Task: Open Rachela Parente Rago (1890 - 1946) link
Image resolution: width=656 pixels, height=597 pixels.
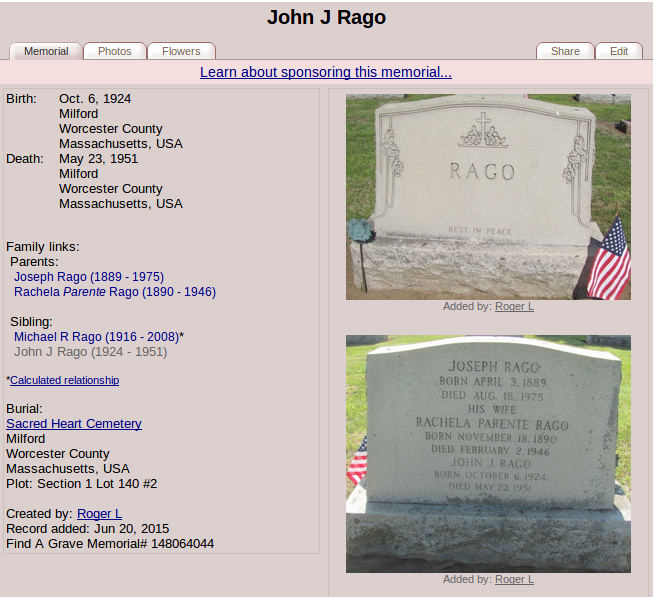Action: tap(115, 292)
